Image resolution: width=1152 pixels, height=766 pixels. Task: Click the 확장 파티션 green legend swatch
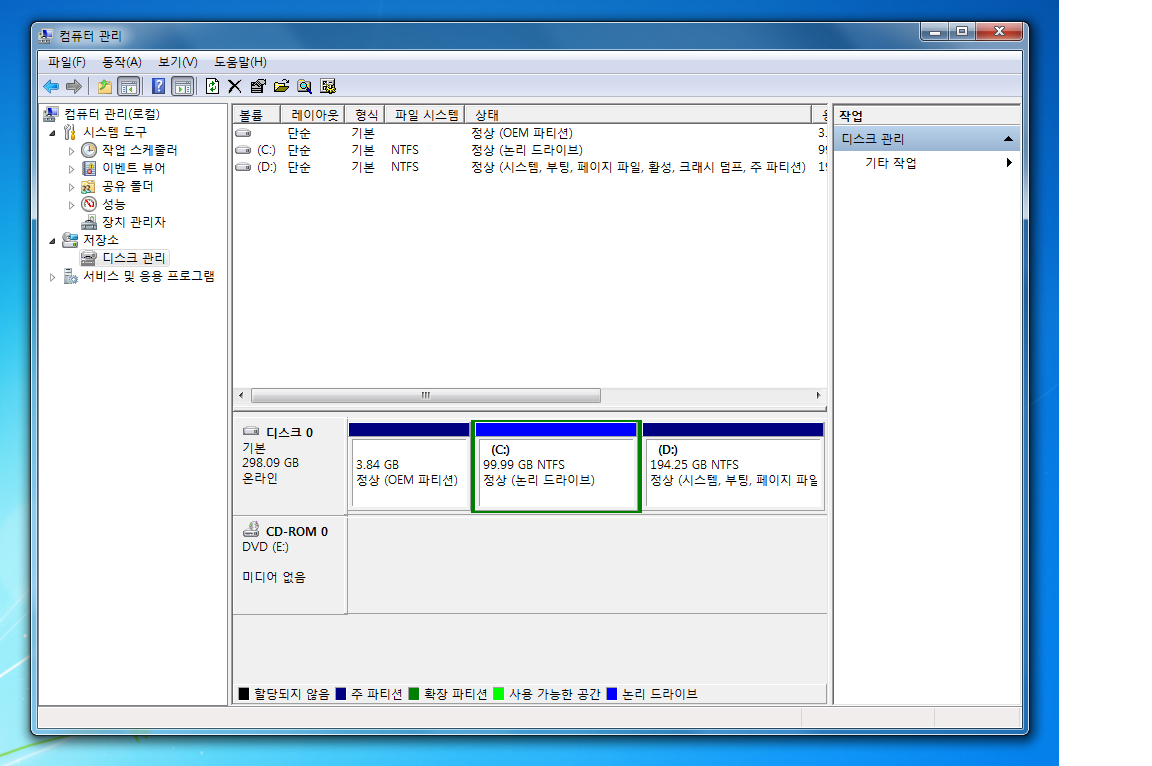(414, 694)
